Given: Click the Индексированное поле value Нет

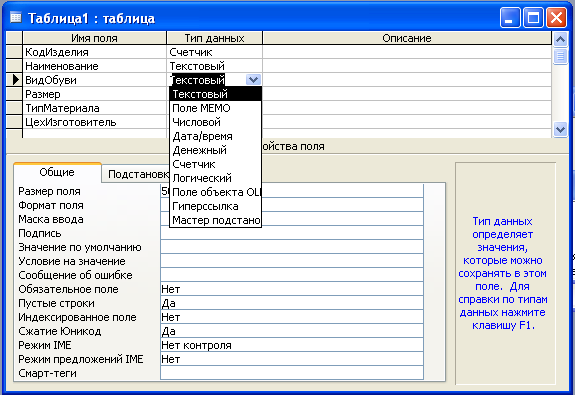Looking at the screenshot, I should [x=292, y=317].
